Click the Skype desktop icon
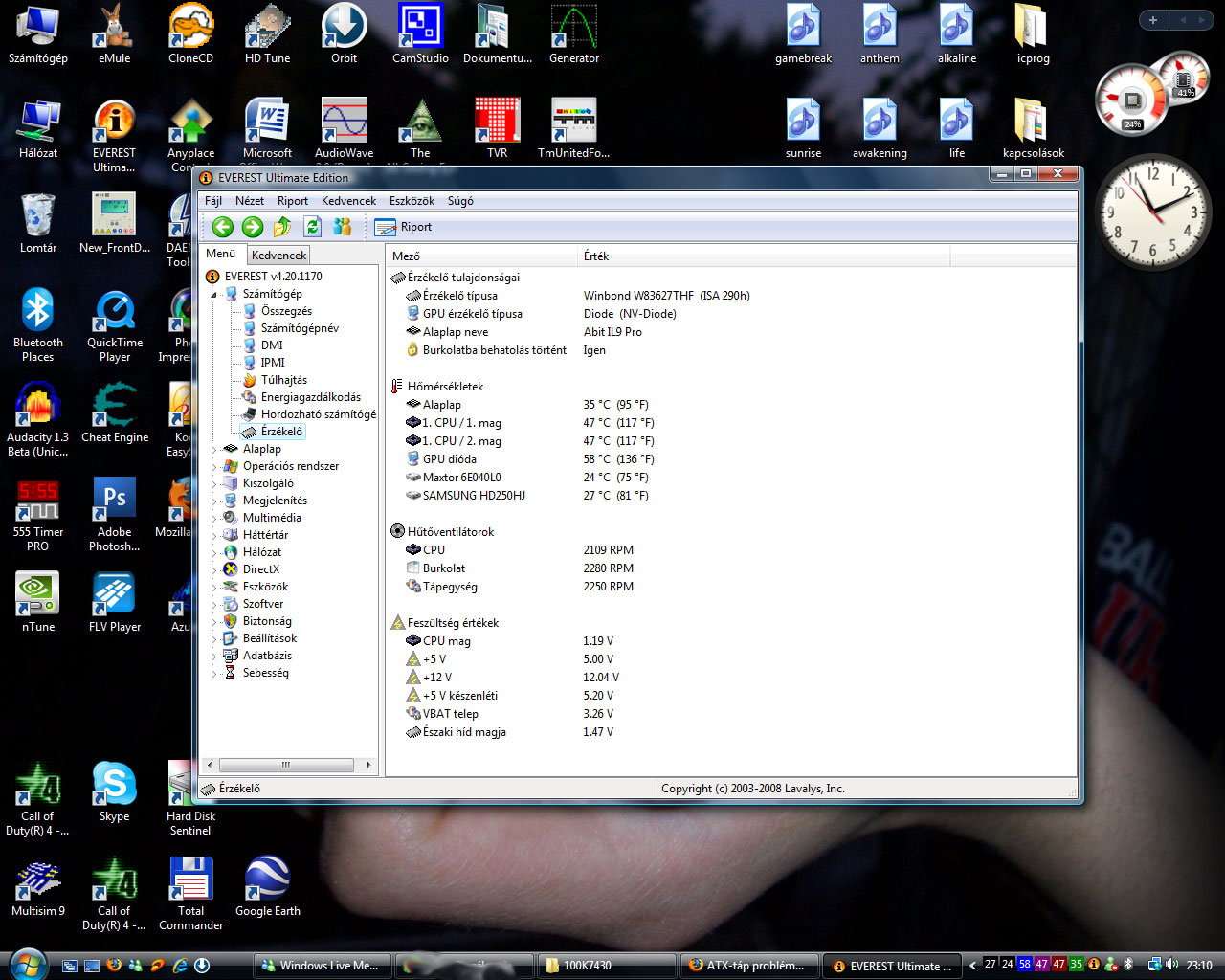The width and height of the screenshot is (1225, 980). coord(115,792)
